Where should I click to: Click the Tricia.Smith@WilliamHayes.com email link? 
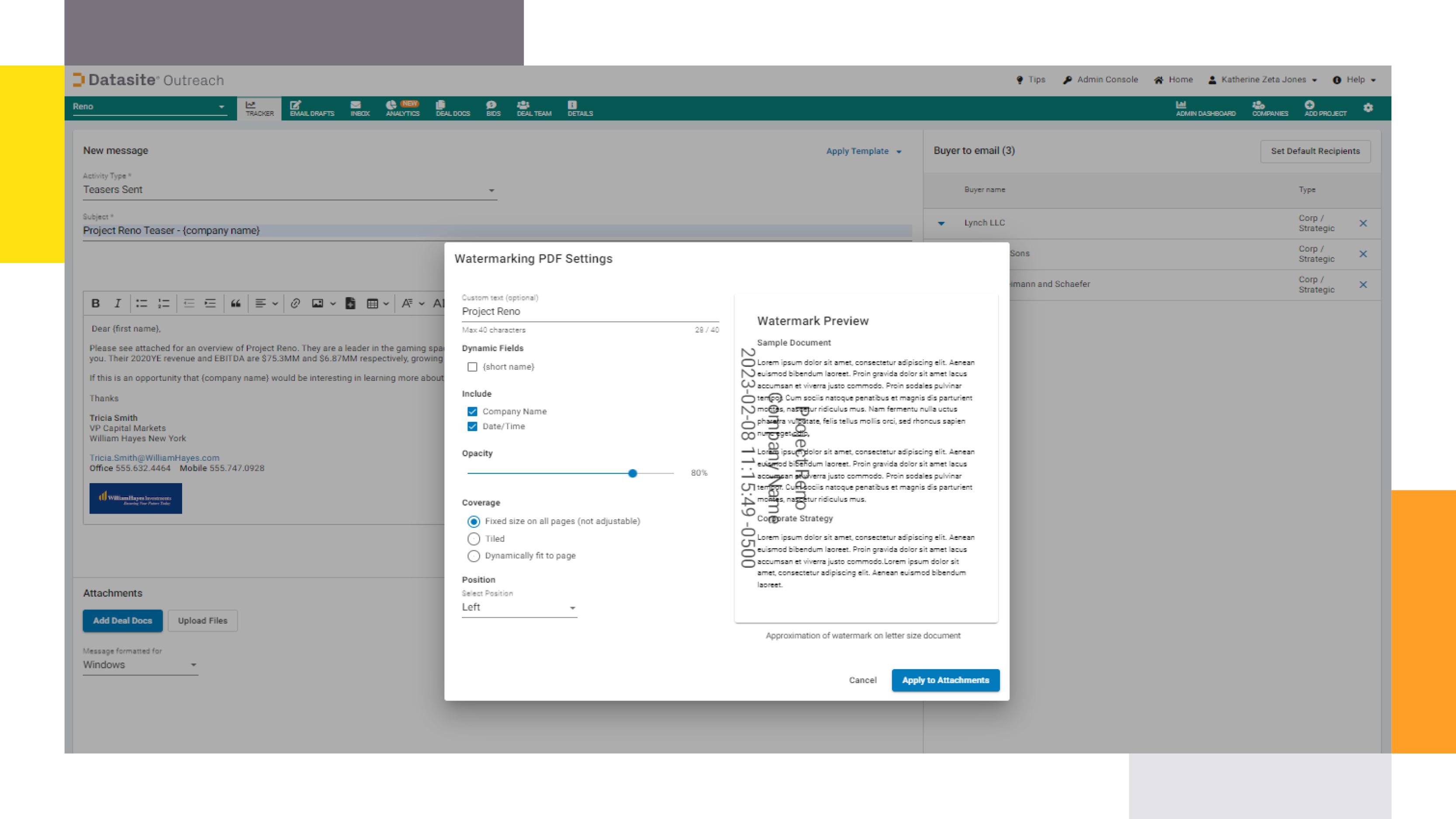click(x=154, y=458)
